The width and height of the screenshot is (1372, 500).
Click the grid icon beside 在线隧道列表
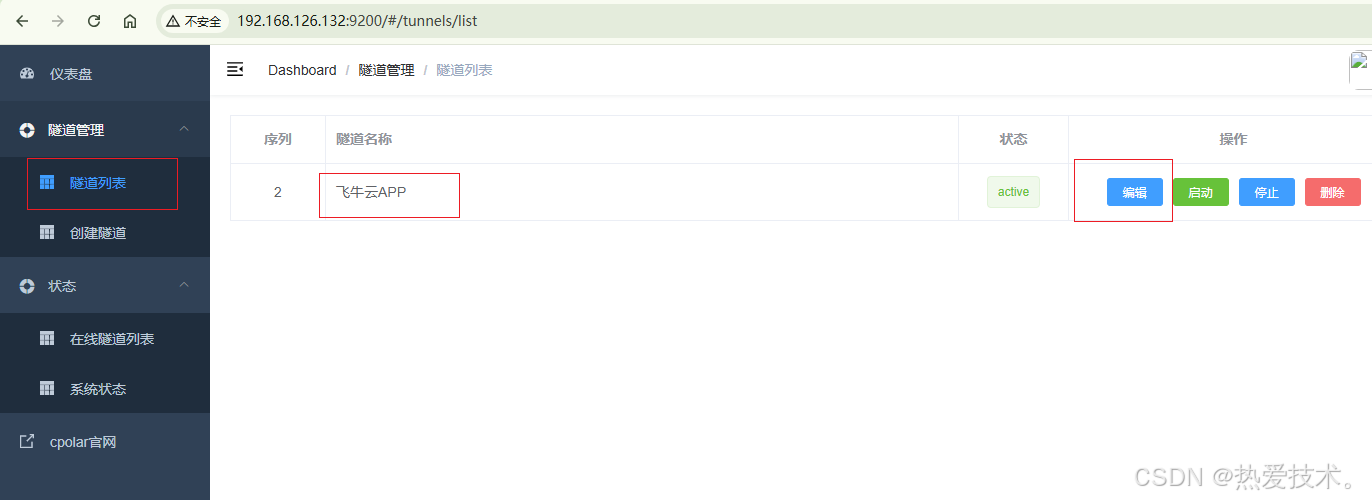[46, 339]
